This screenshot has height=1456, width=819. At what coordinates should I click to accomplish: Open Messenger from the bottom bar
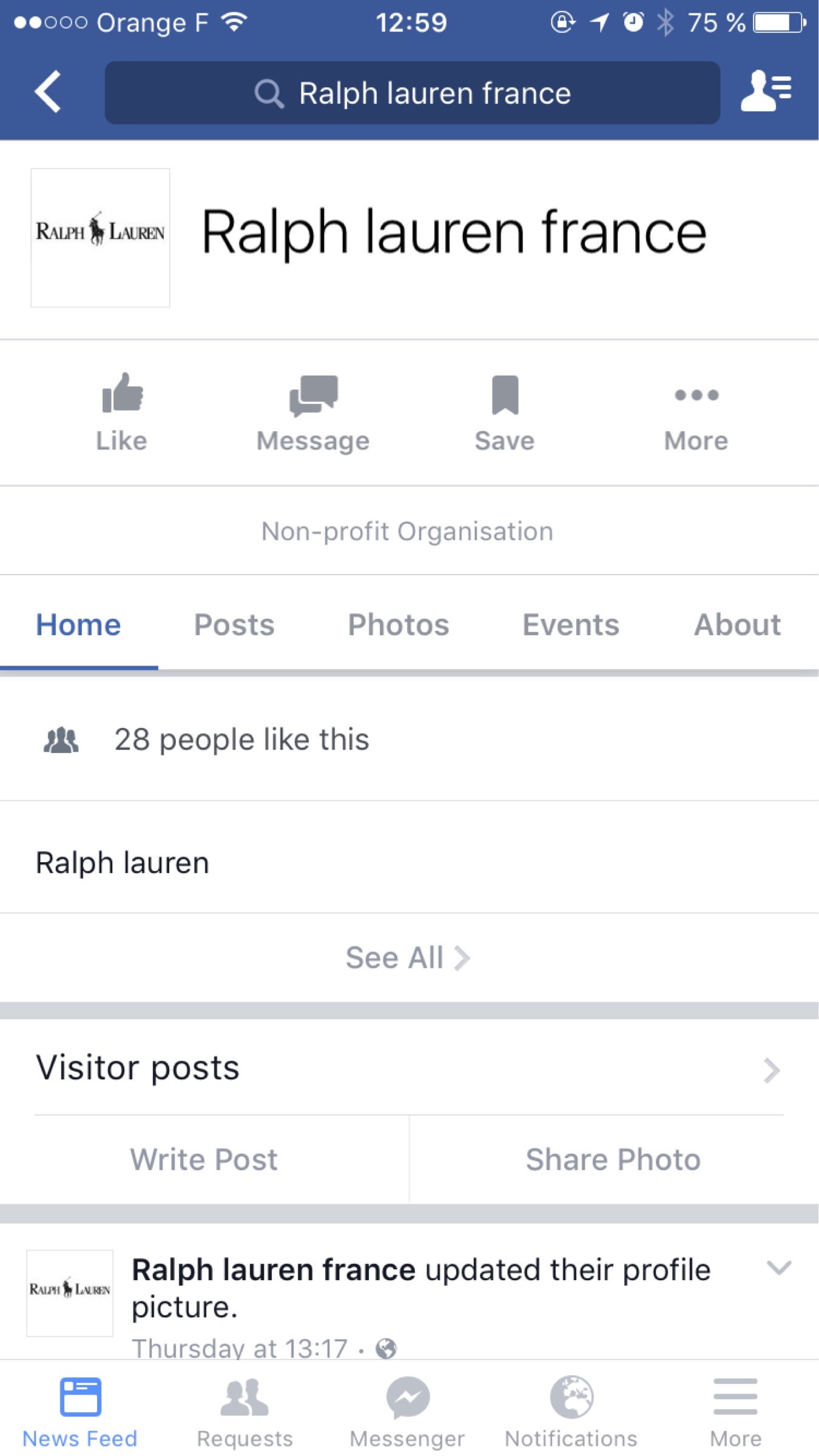[408, 1412]
